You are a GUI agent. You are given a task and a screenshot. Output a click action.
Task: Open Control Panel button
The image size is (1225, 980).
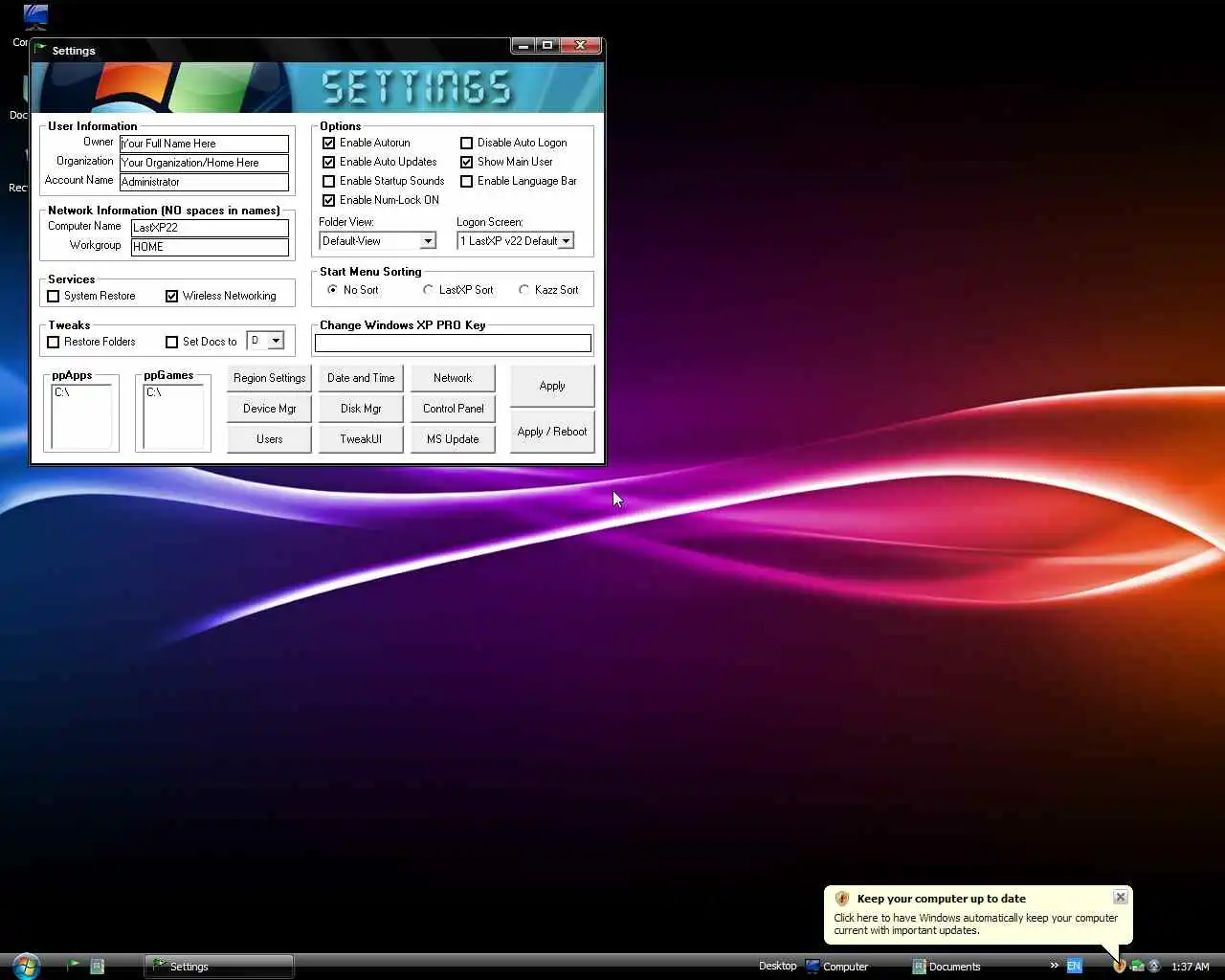(453, 409)
